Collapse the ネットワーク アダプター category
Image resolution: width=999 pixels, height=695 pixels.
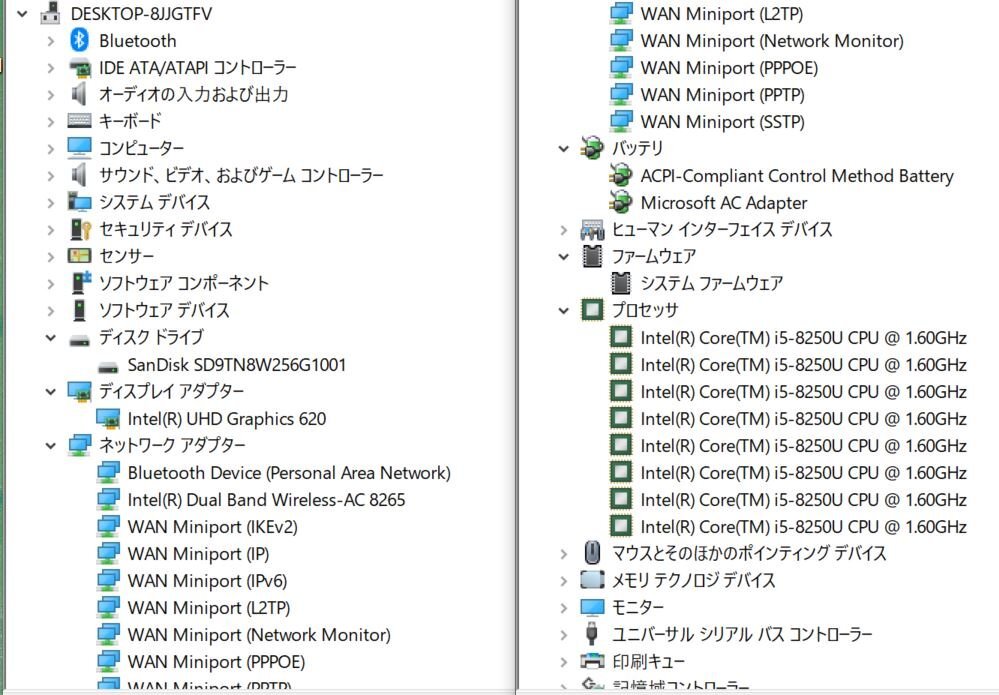(x=50, y=445)
